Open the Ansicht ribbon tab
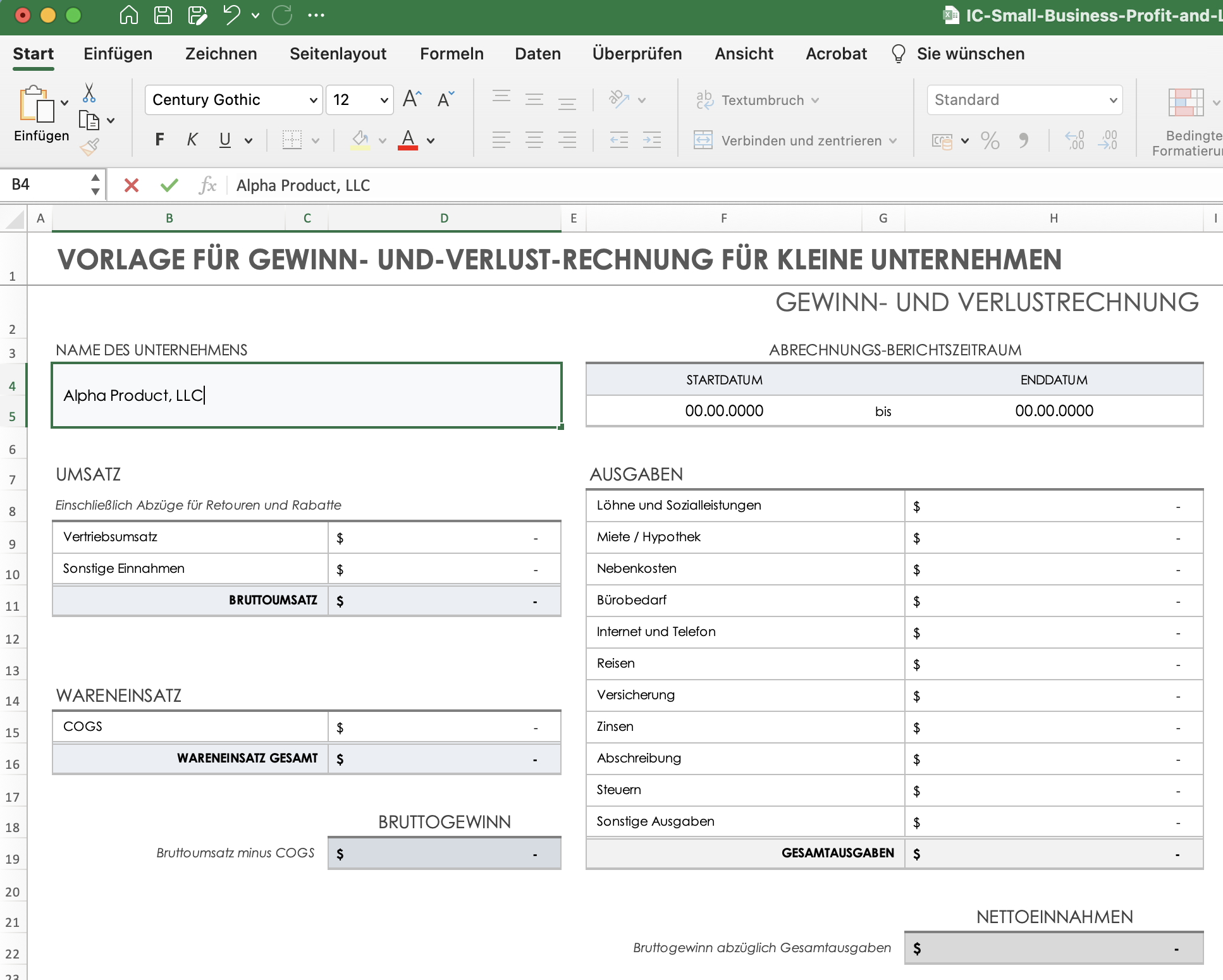Screen dimensions: 1223x980 [744, 54]
